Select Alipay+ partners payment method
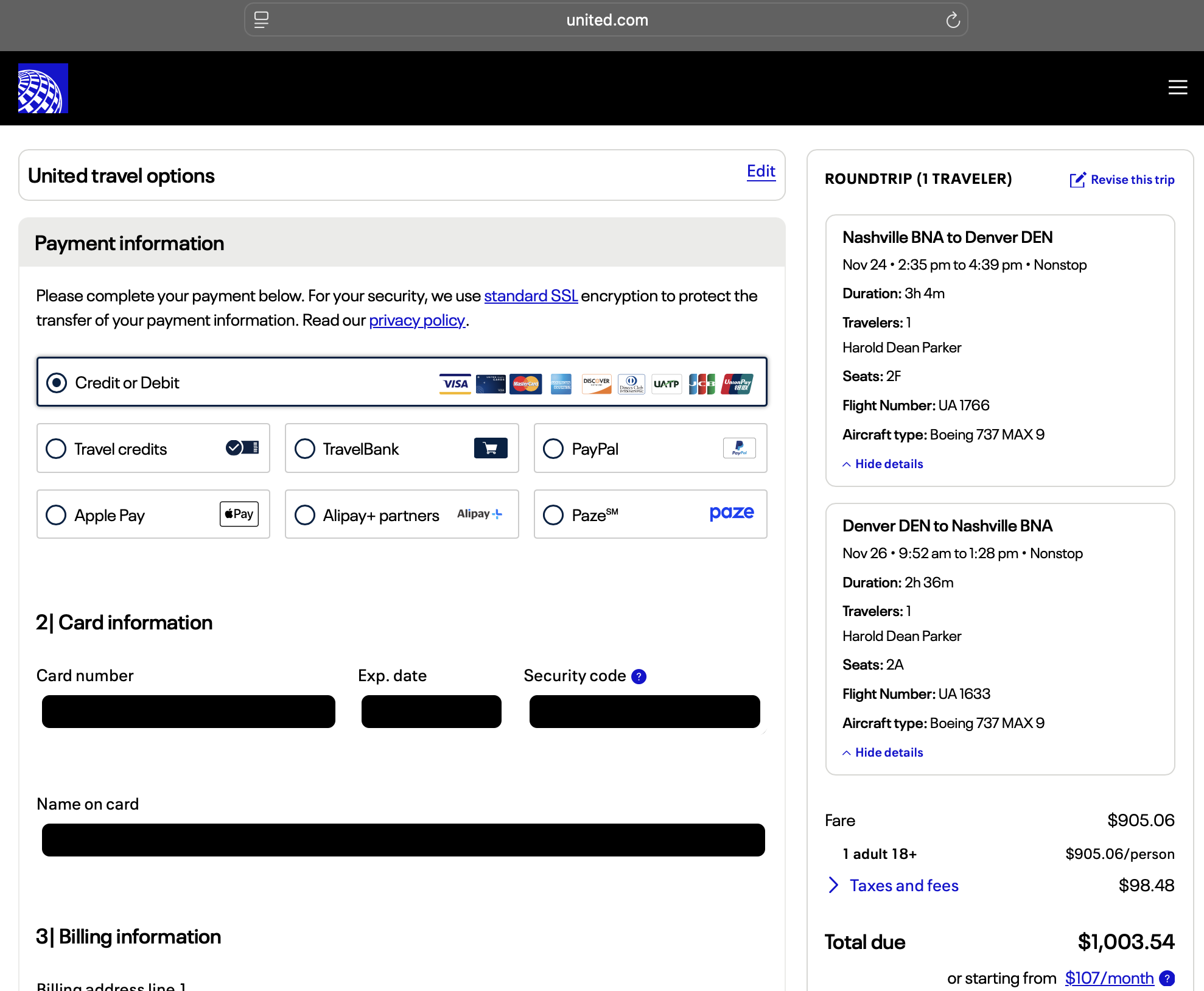This screenshot has height=991, width=1204. tap(305, 515)
